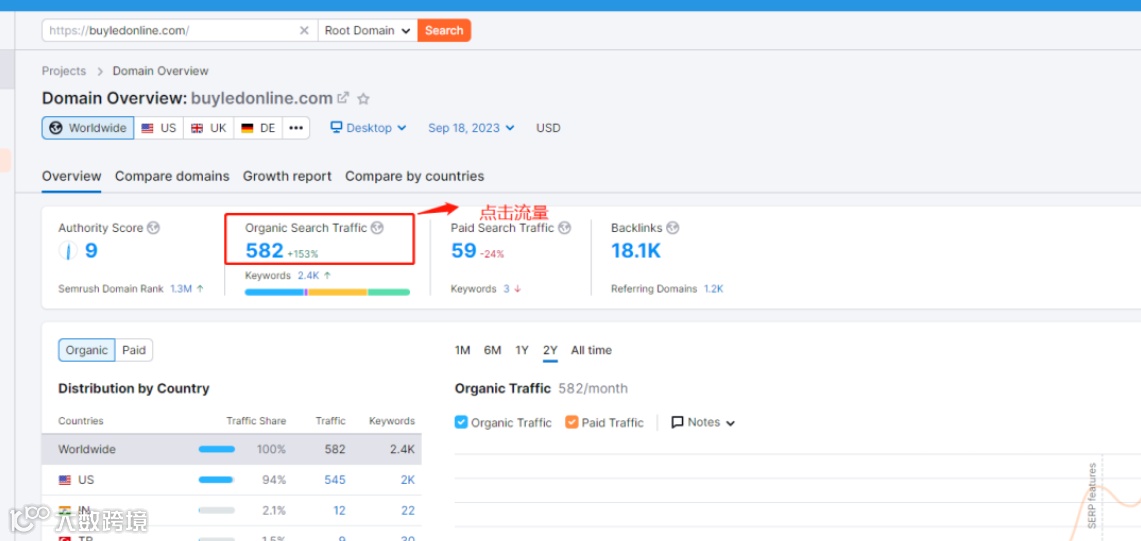The height and width of the screenshot is (541, 1141).
Task: Open more countries ellipsis button
Action: point(295,128)
